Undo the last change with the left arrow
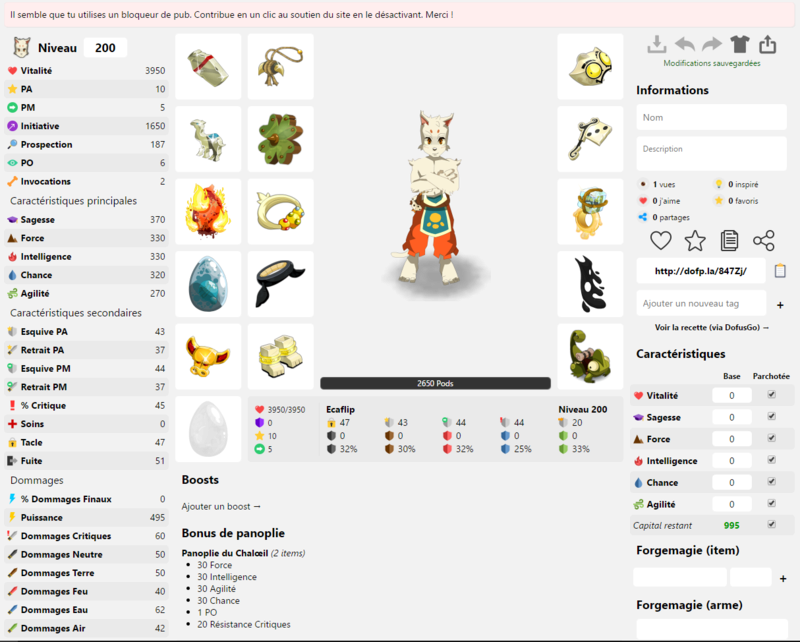This screenshot has height=642, width=800. pos(685,45)
